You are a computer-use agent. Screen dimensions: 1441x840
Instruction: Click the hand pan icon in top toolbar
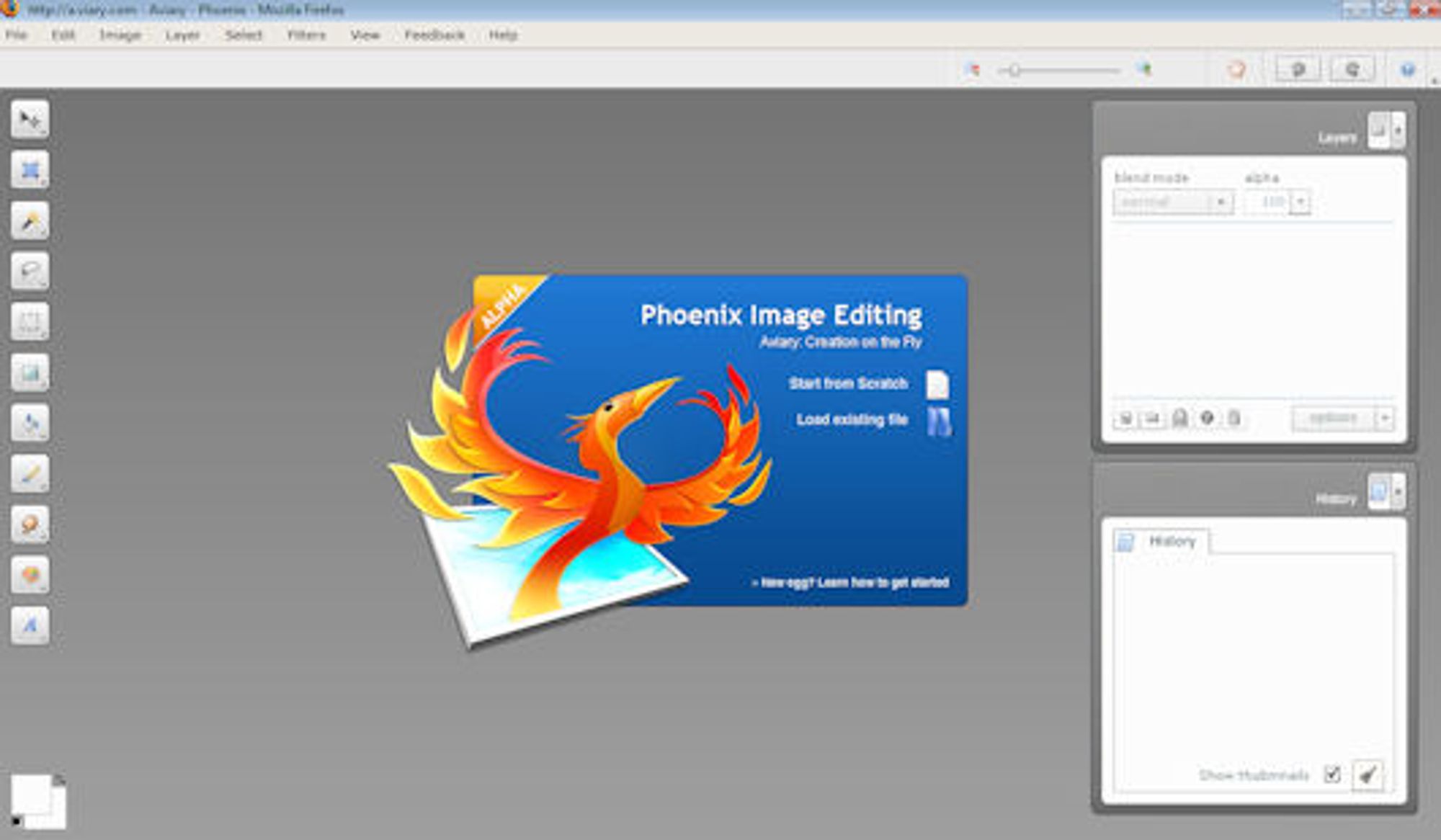pyautogui.click(x=1237, y=69)
